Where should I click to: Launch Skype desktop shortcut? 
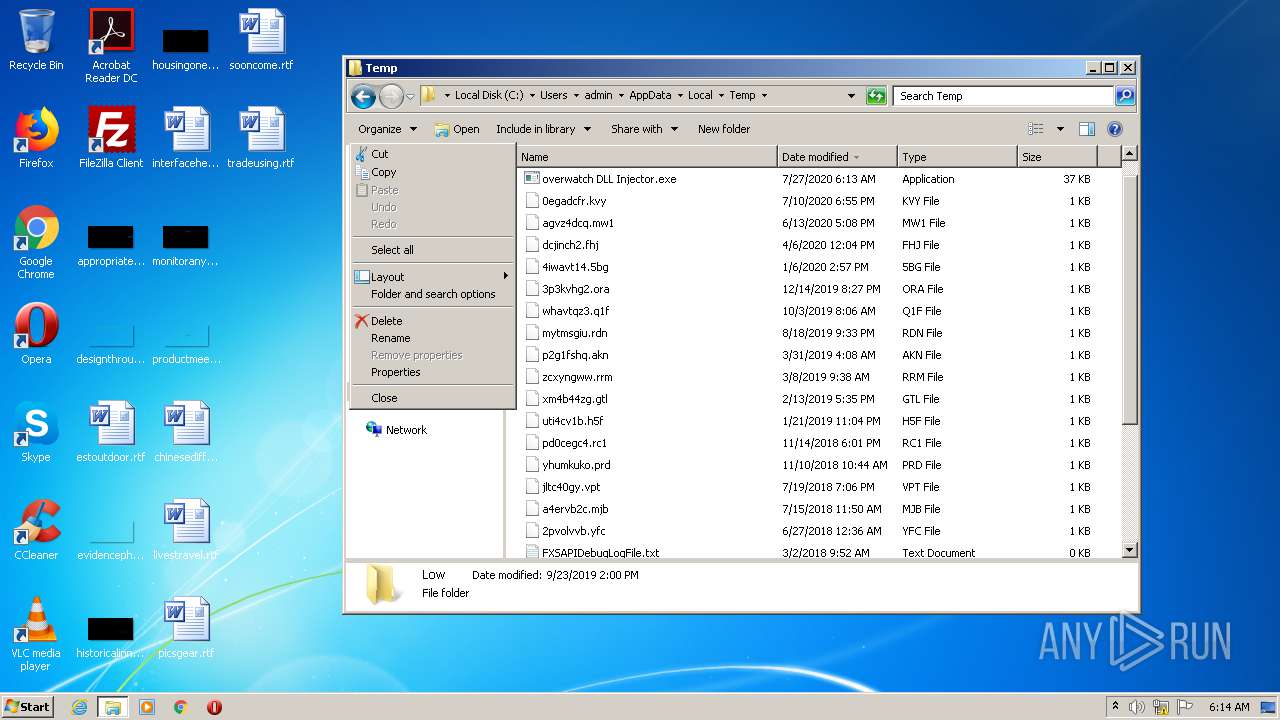36,432
